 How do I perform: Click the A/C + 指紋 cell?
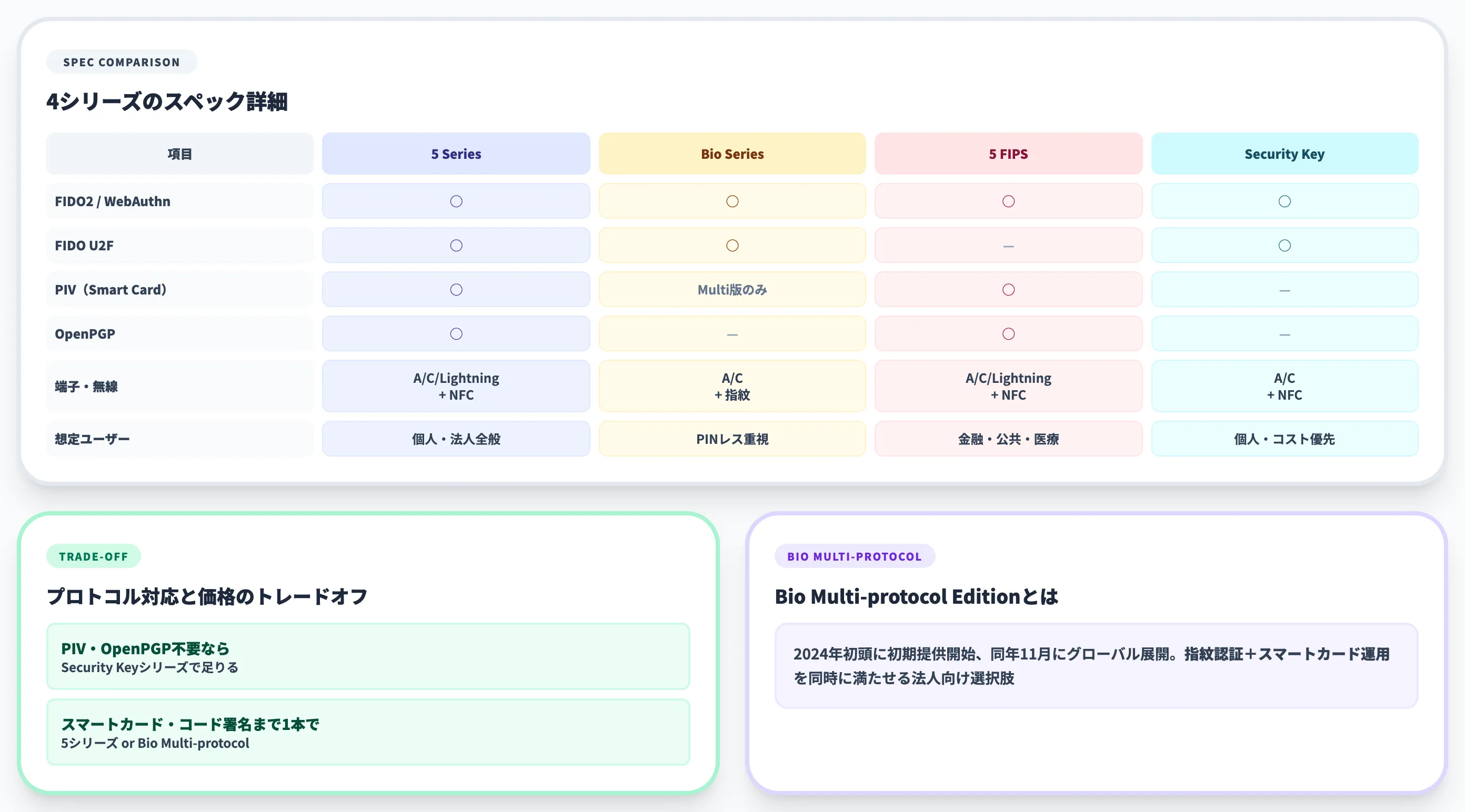(732, 387)
